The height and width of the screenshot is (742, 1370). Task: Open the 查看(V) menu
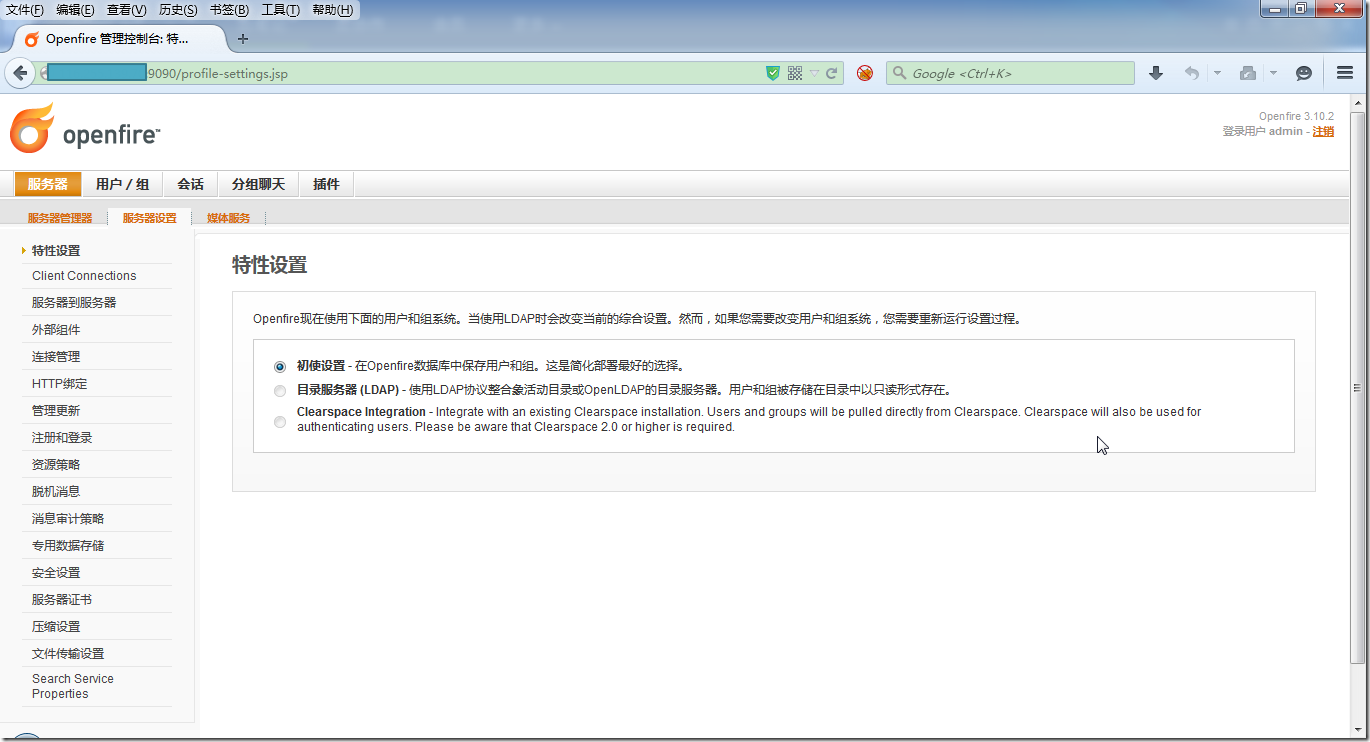coord(126,10)
